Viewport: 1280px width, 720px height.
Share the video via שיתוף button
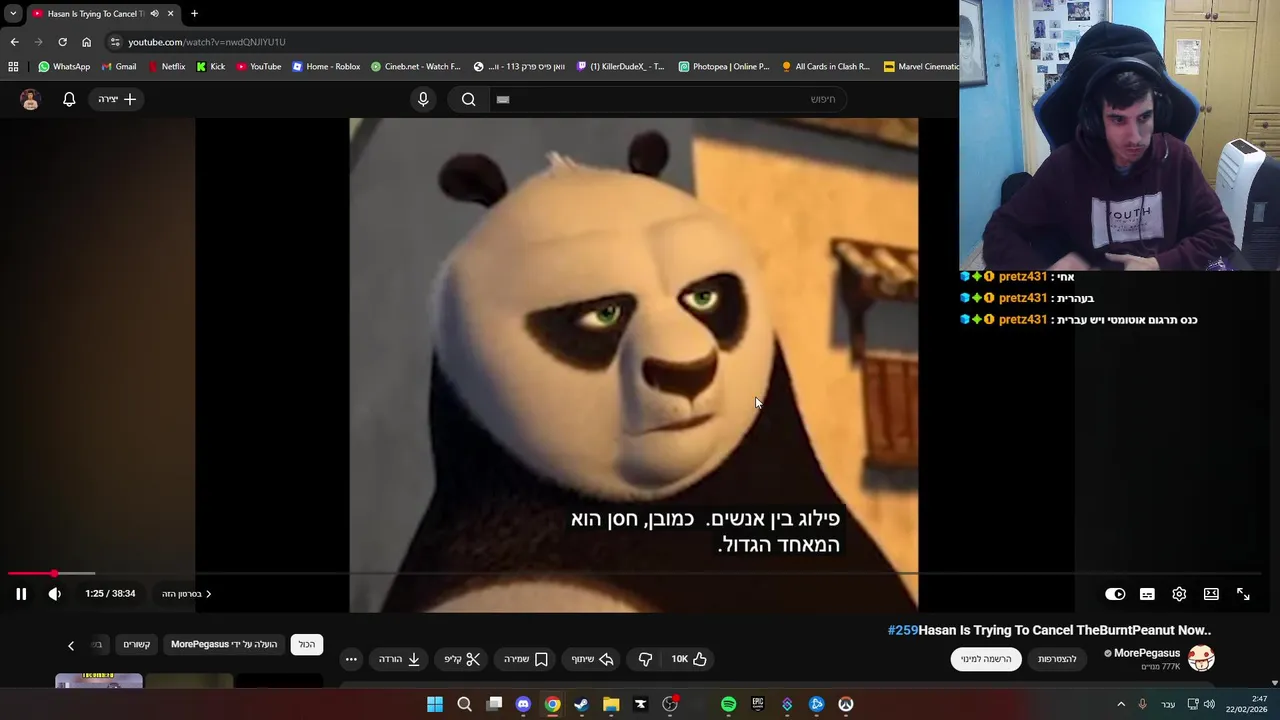[592, 659]
